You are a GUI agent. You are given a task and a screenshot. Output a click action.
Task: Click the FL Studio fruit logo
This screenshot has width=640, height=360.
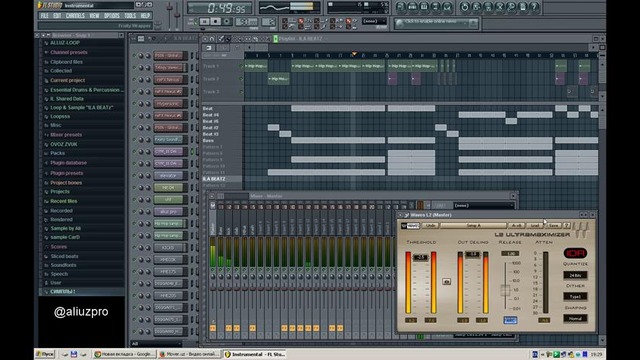pyautogui.click(x=40, y=5)
